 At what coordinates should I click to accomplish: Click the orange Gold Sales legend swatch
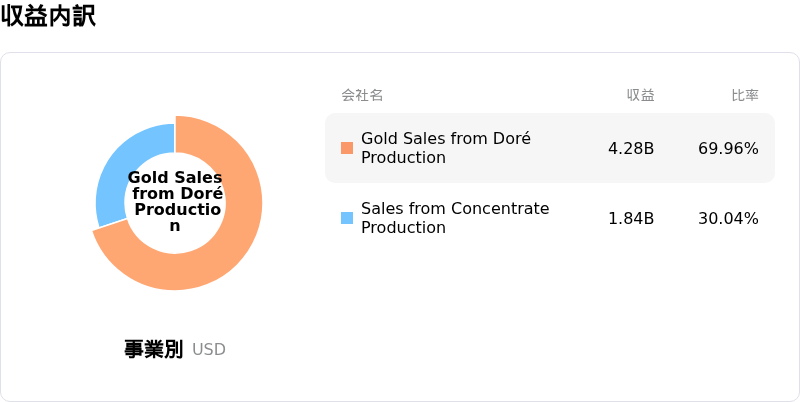[x=347, y=148]
